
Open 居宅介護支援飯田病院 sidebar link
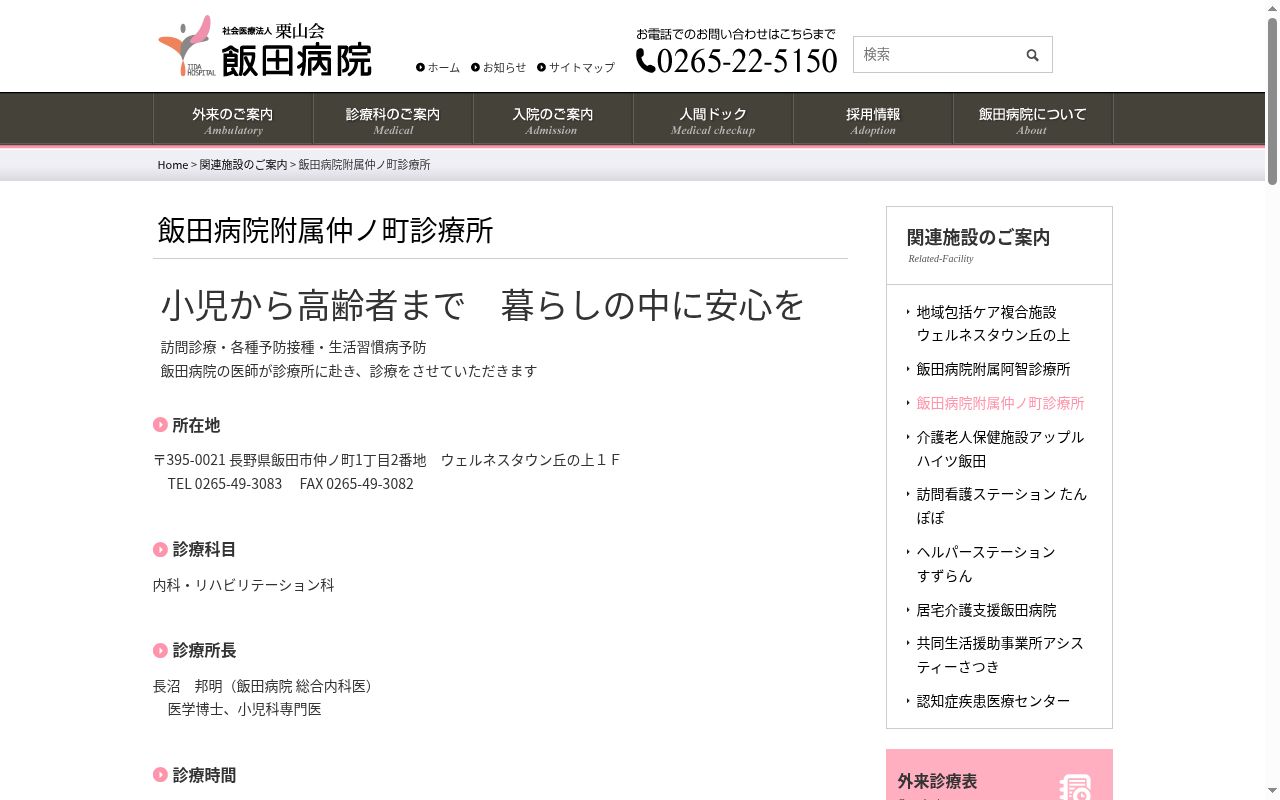(986, 610)
